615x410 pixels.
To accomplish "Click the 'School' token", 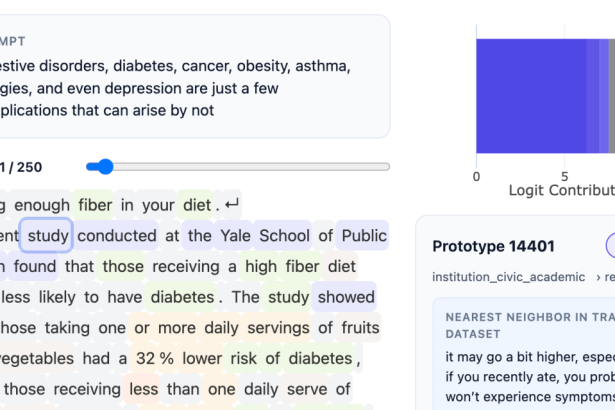I will [x=284, y=236].
